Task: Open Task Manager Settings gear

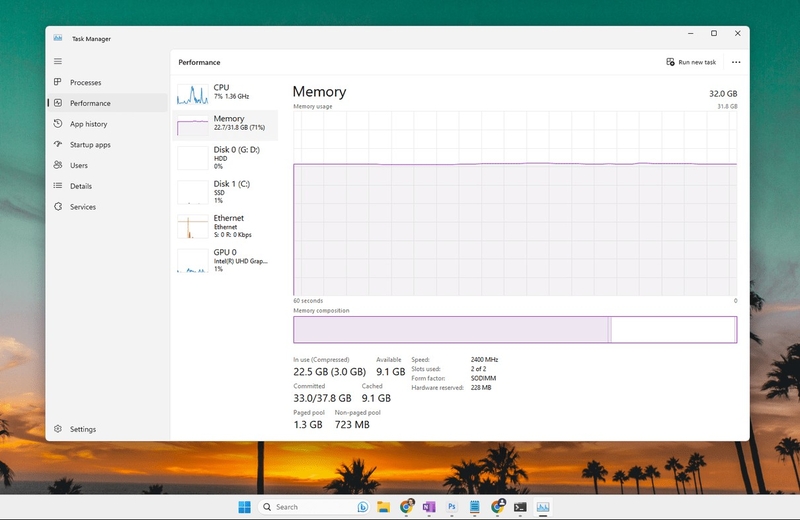Action: tap(58, 429)
